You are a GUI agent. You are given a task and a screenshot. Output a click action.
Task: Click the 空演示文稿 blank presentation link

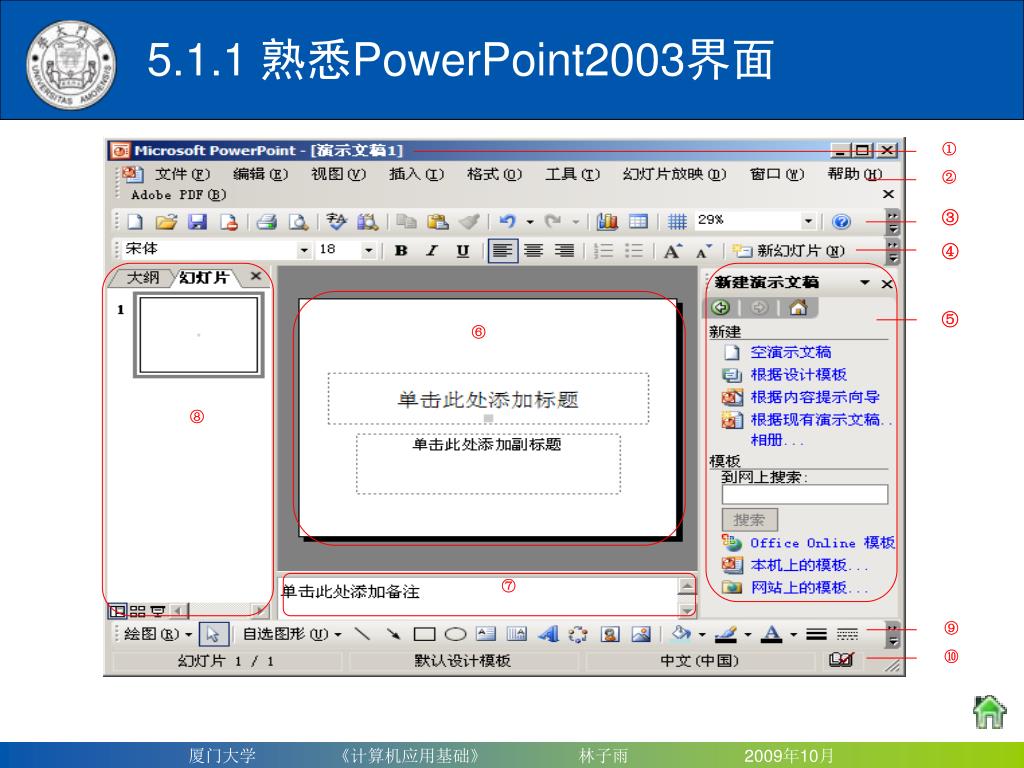[x=790, y=353]
